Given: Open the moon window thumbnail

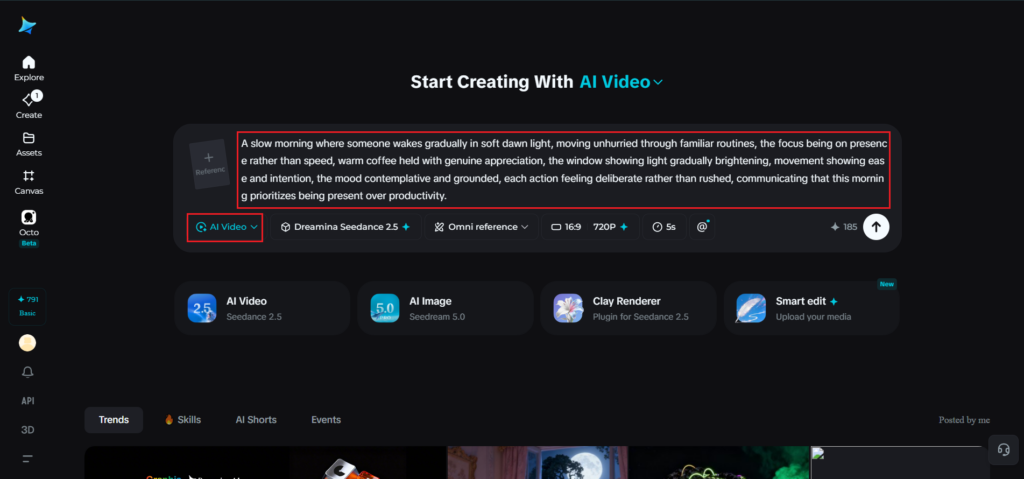Looking at the screenshot, I should [537, 463].
